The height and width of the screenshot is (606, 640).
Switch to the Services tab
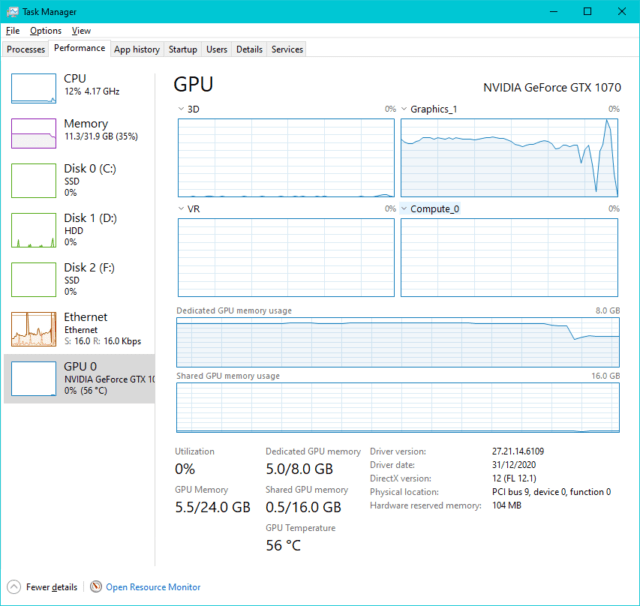tap(287, 49)
